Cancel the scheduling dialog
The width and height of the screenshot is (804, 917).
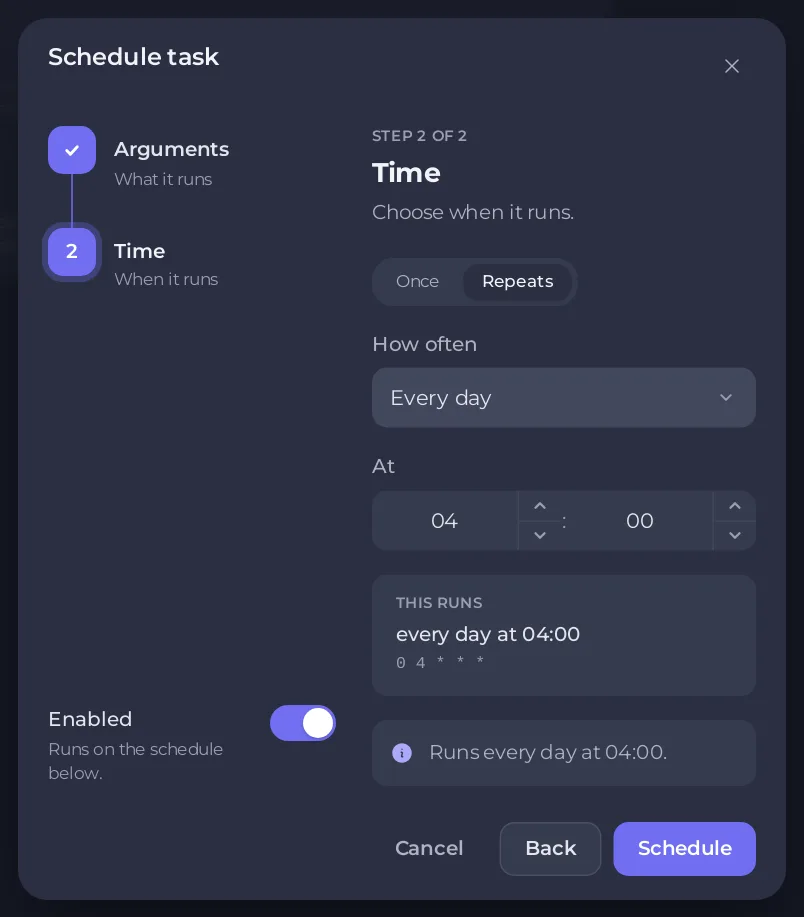[x=429, y=849]
